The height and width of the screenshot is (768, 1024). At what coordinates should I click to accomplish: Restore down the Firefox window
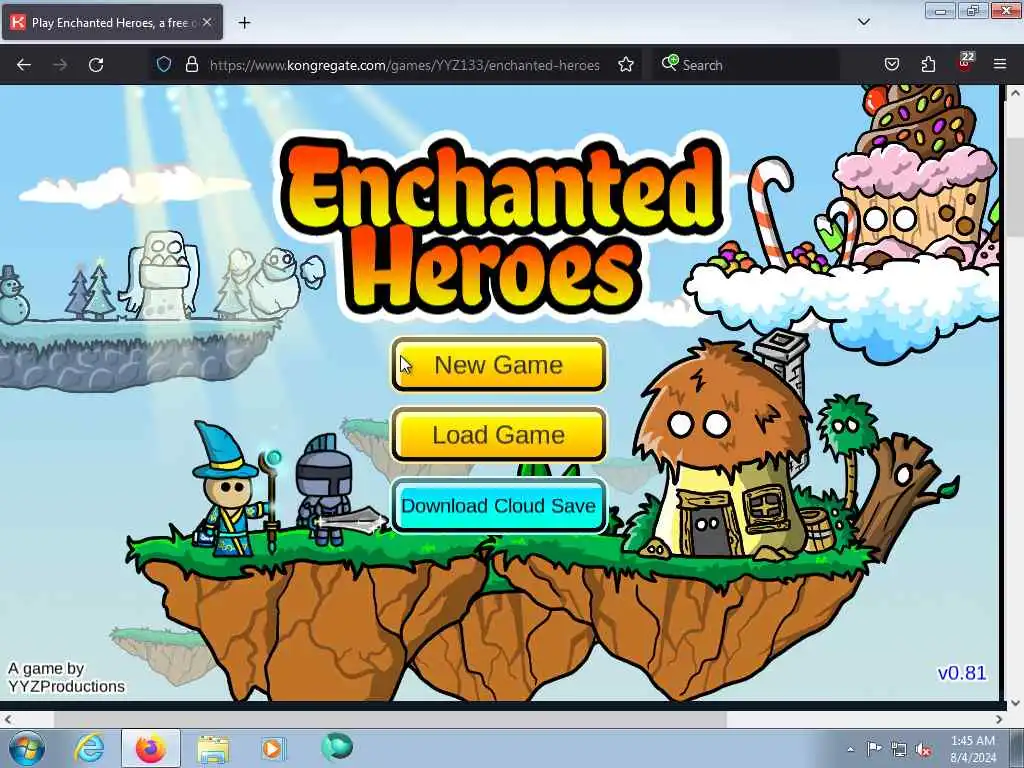(x=973, y=11)
